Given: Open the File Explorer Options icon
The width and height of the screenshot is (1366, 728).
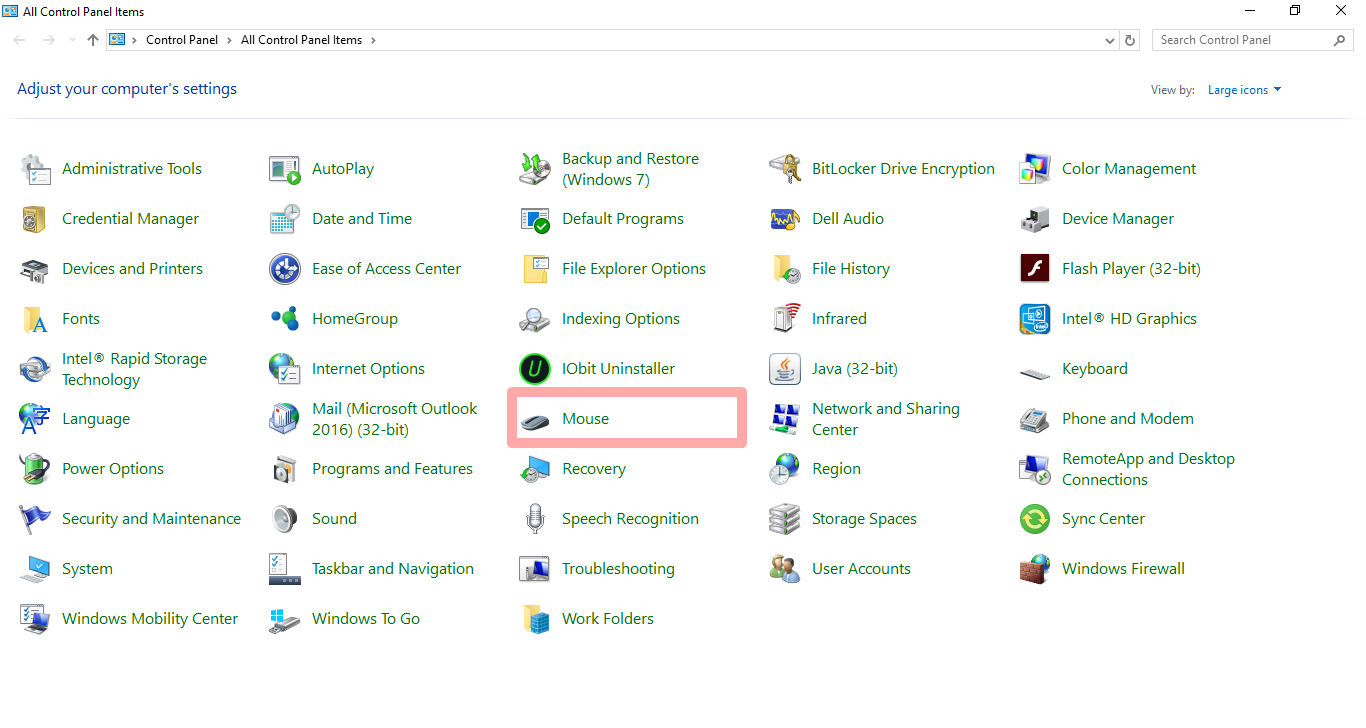Looking at the screenshot, I should (535, 269).
